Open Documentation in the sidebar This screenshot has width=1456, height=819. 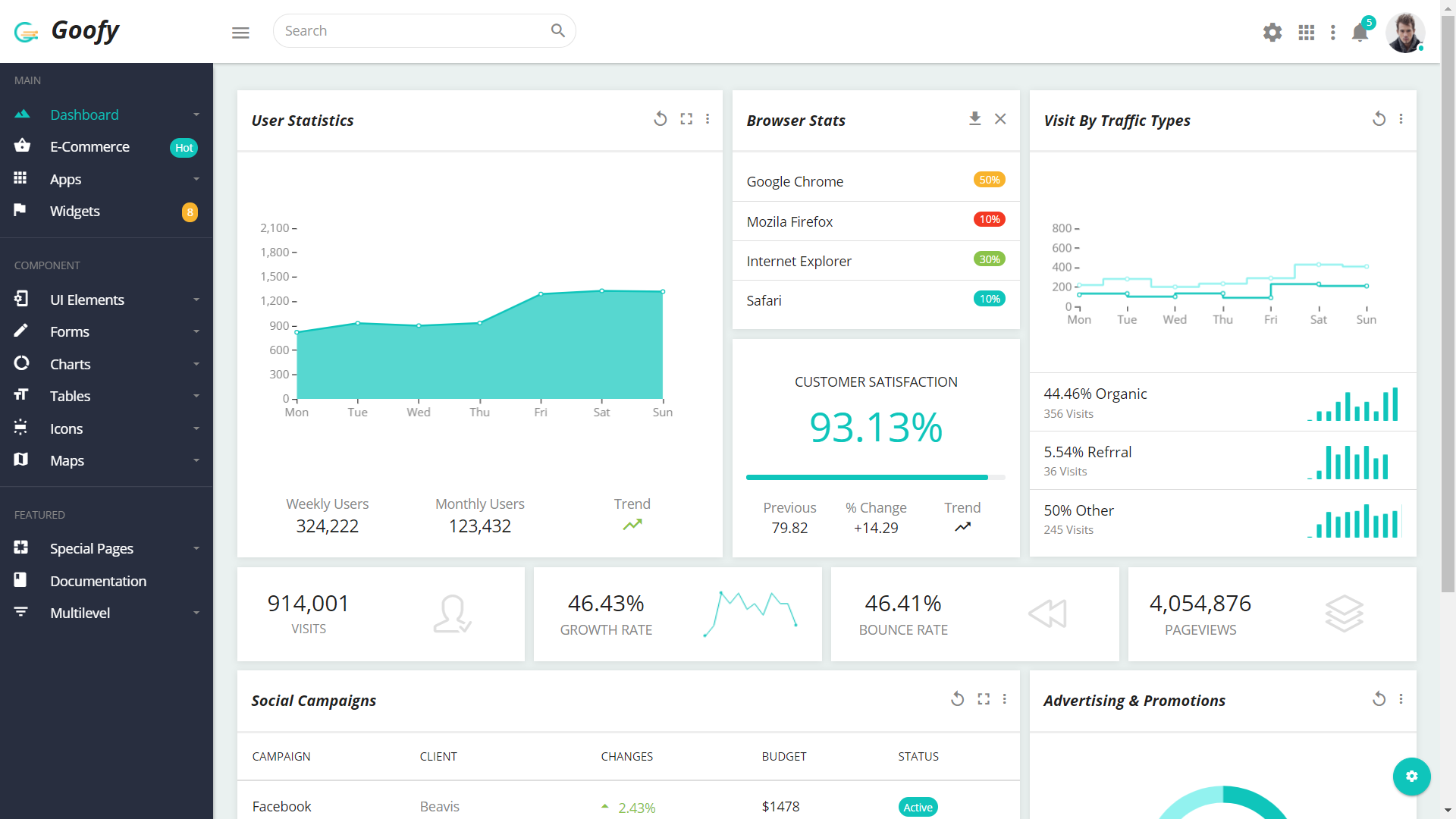(x=98, y=581)
